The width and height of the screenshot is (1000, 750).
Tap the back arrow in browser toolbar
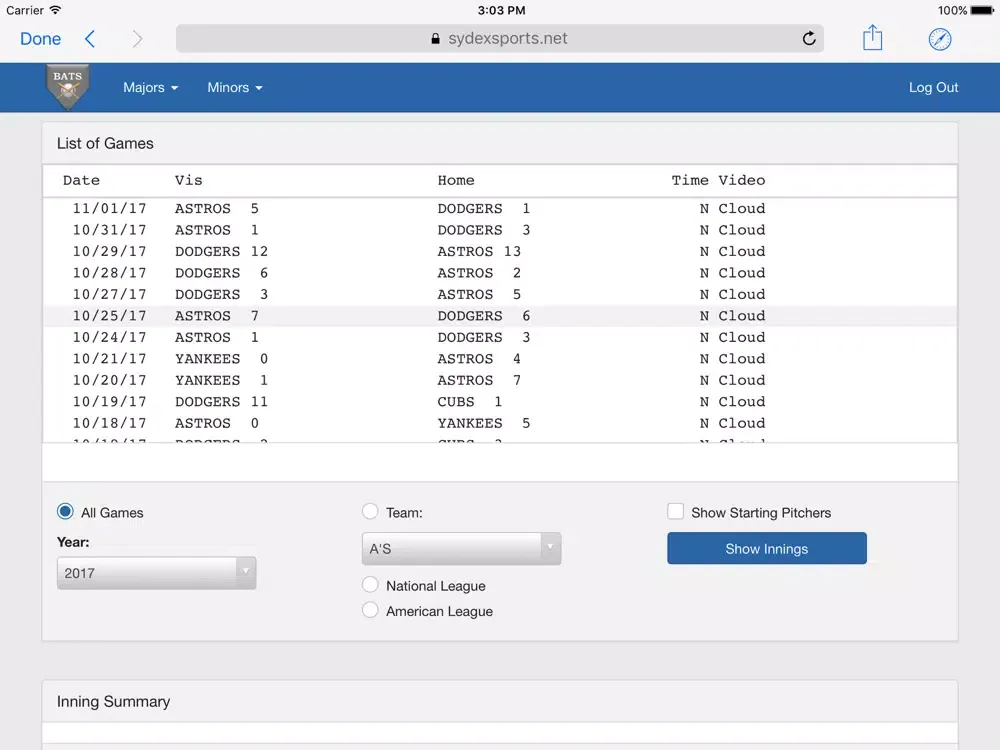[90, 39]
